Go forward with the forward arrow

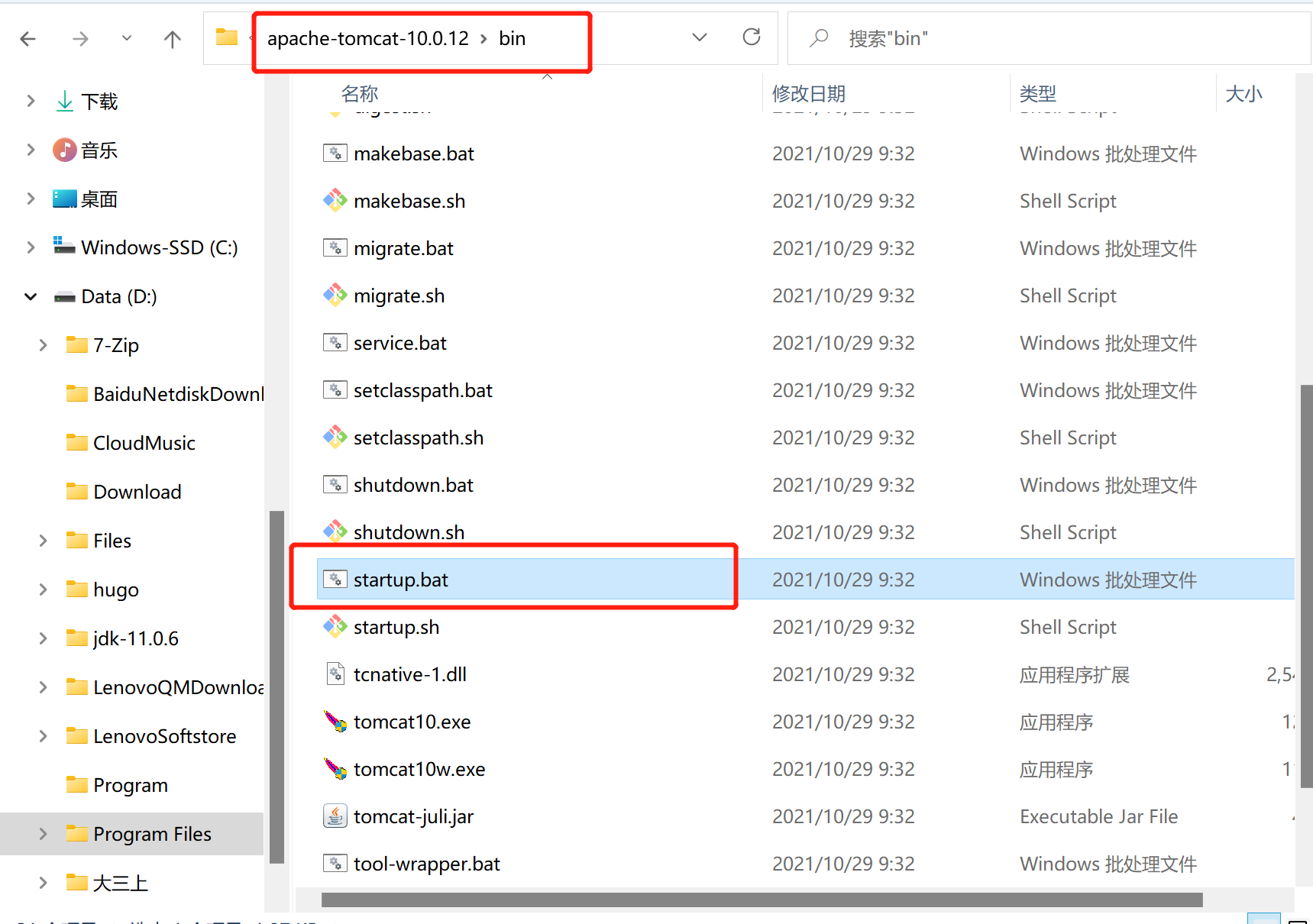click(x=80, y=39)
